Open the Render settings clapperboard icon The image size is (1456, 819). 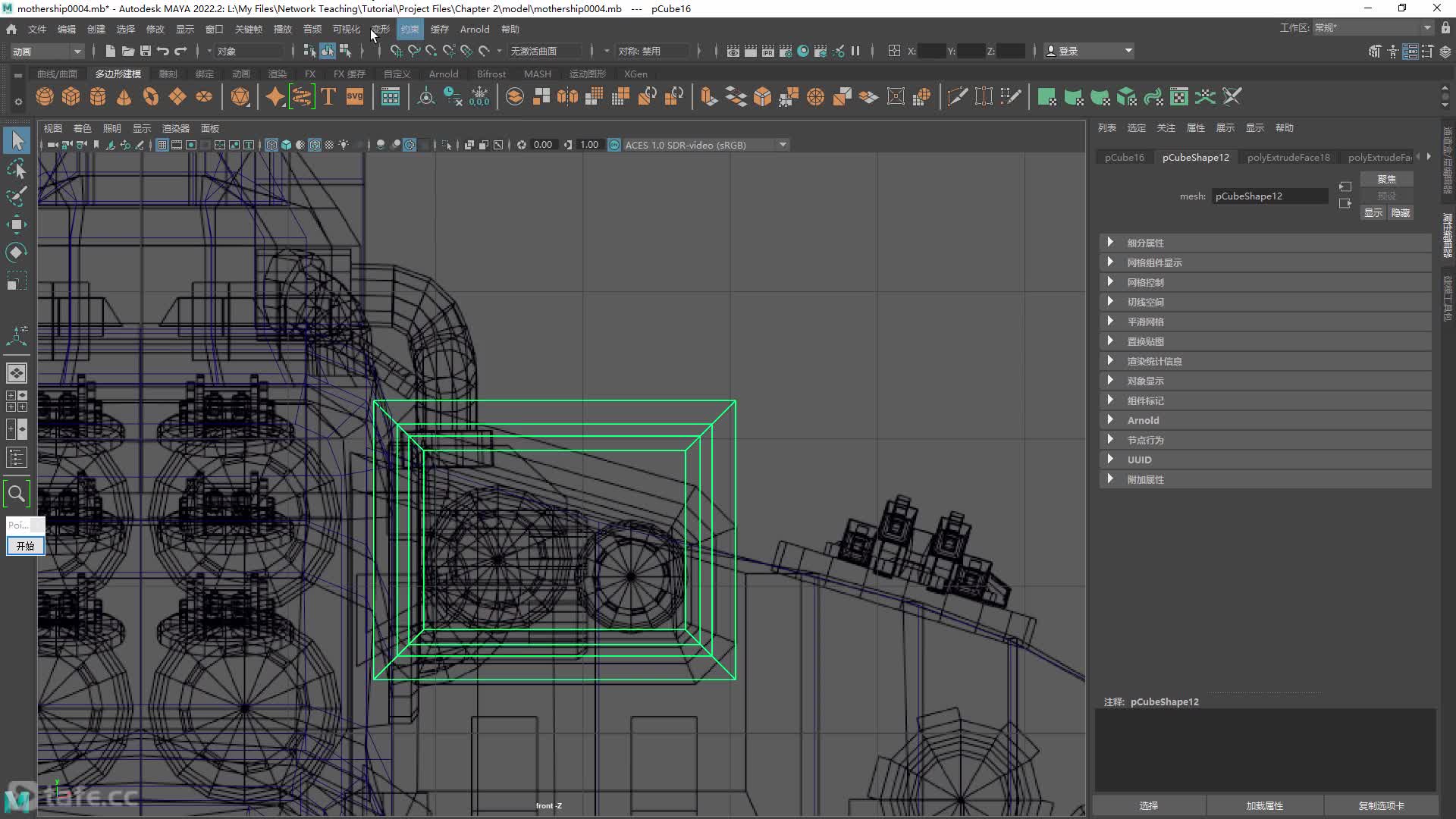tap(786, 51)
